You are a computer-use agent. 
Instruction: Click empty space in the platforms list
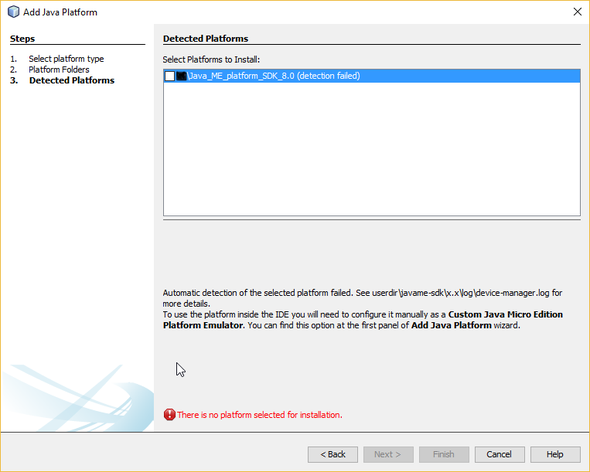372,149
